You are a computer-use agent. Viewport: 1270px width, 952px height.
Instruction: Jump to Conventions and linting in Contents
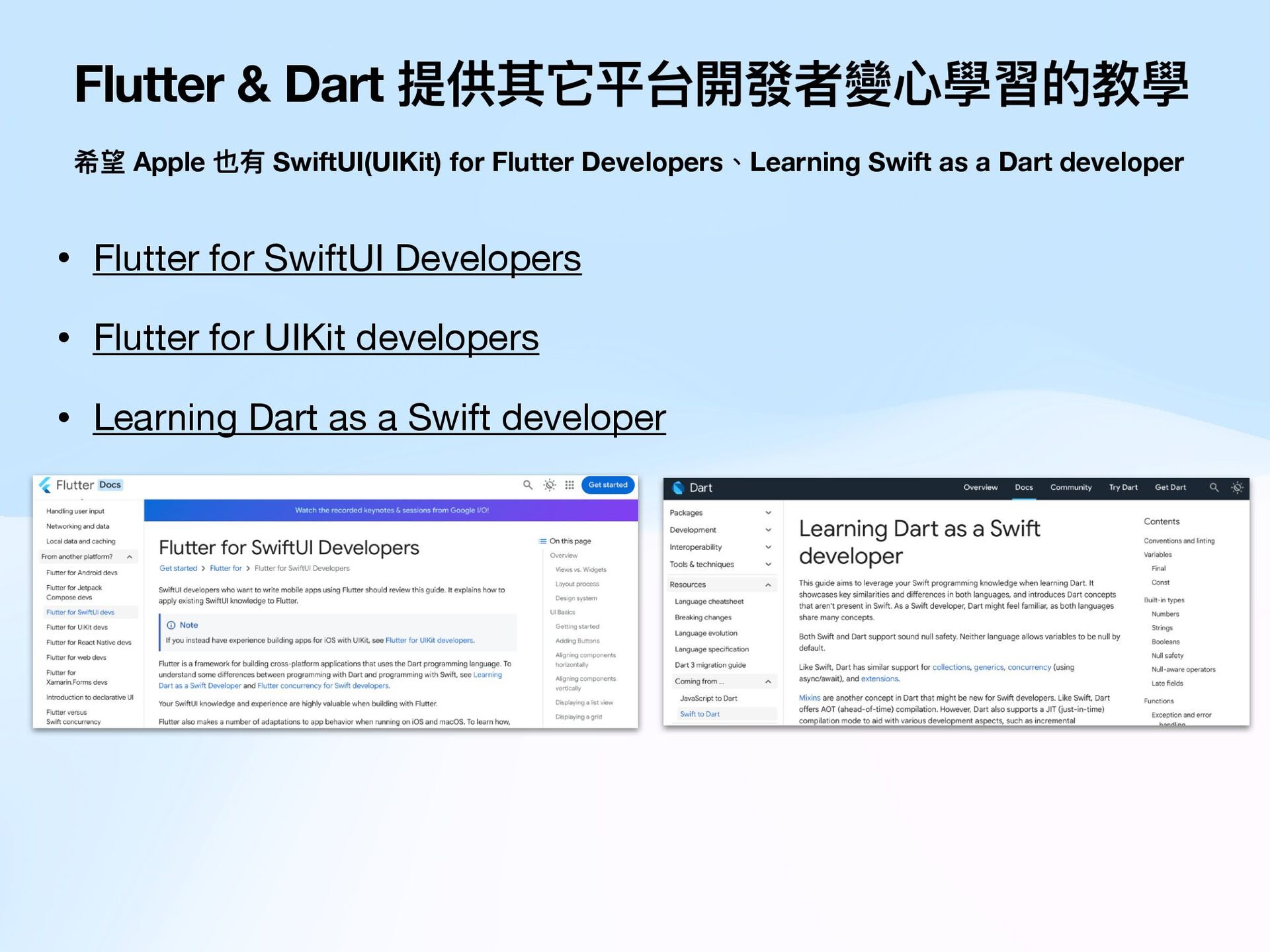pos(1179,541)
